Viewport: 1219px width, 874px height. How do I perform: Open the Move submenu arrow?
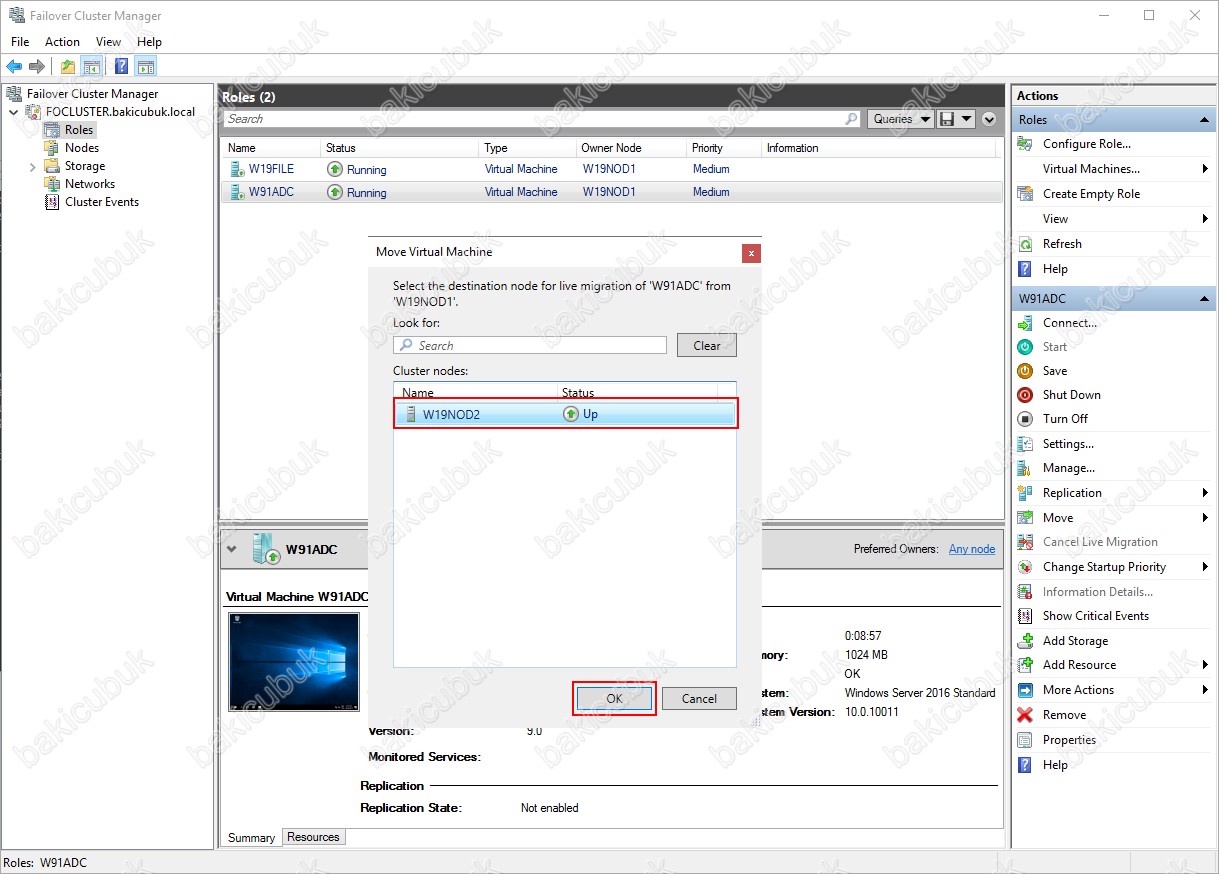(1205, 518)
